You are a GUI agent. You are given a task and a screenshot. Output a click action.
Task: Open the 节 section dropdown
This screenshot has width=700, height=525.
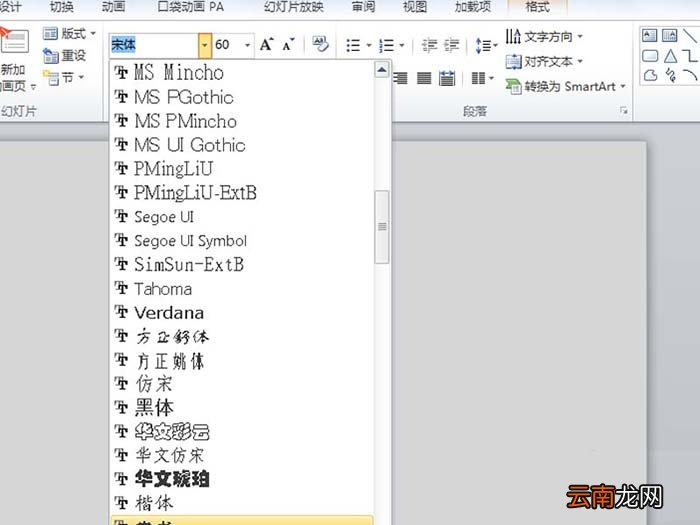(64, 78)
